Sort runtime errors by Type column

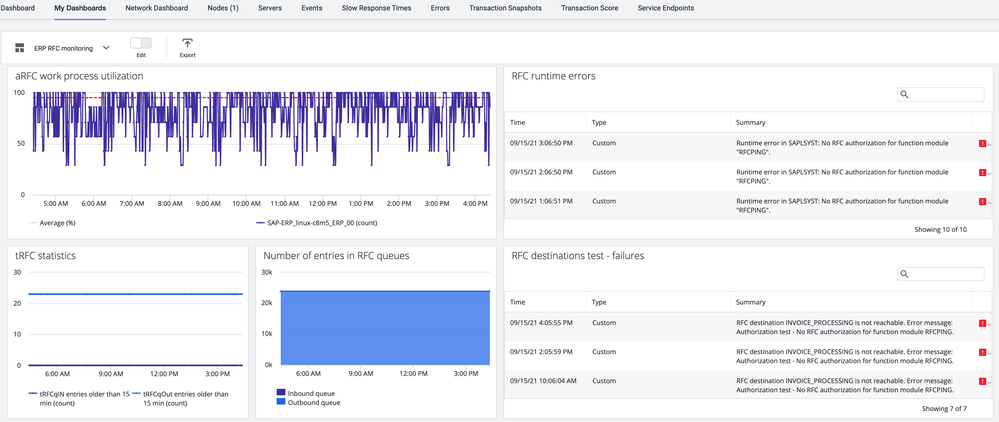(599, 122)
